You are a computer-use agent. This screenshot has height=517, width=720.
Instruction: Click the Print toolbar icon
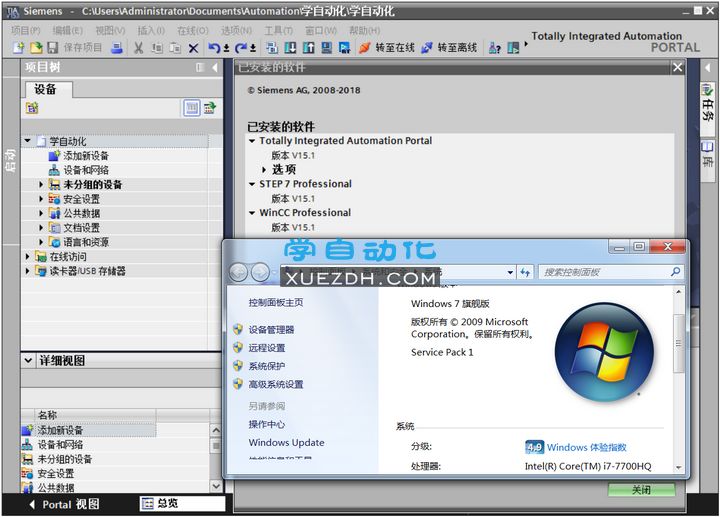click(x=118, y=47)
